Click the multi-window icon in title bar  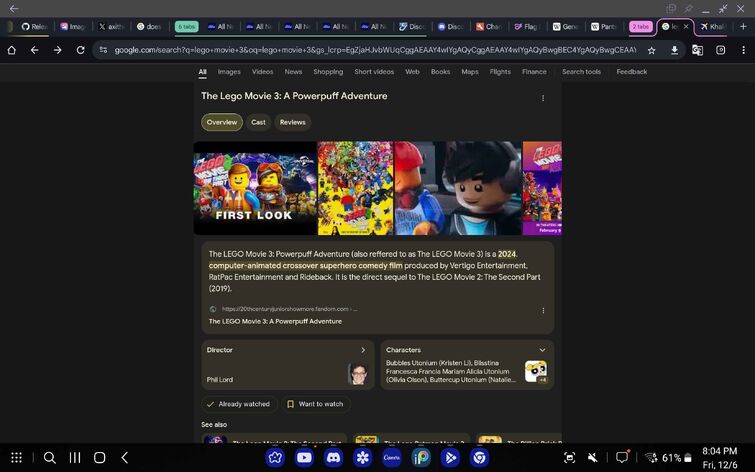[671, 9]
